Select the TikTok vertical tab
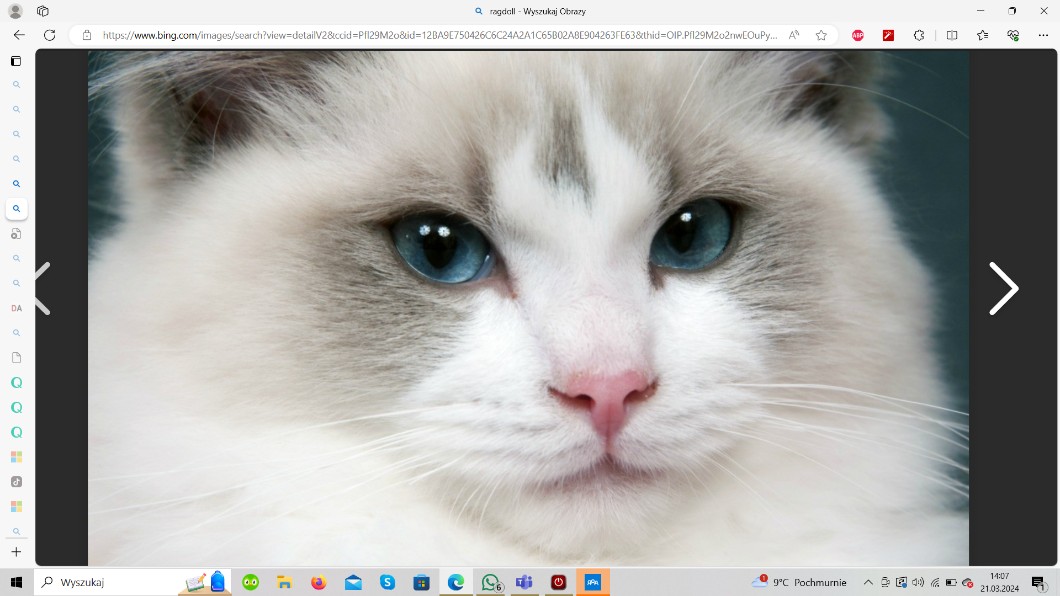 (x=16, y=481)
